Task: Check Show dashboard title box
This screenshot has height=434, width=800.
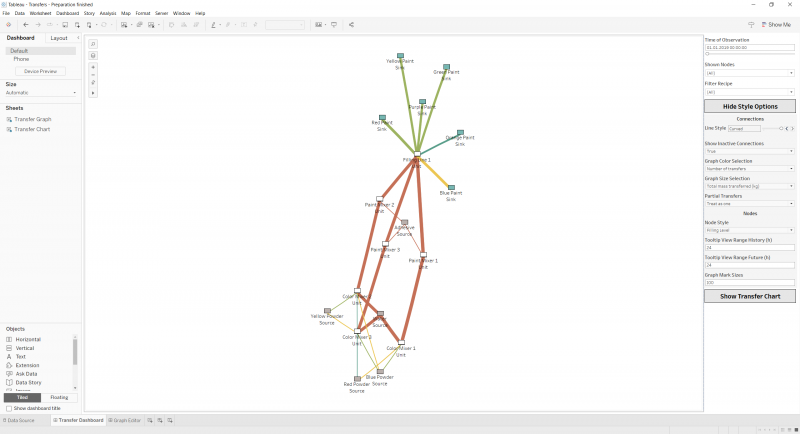Action: 9,409
